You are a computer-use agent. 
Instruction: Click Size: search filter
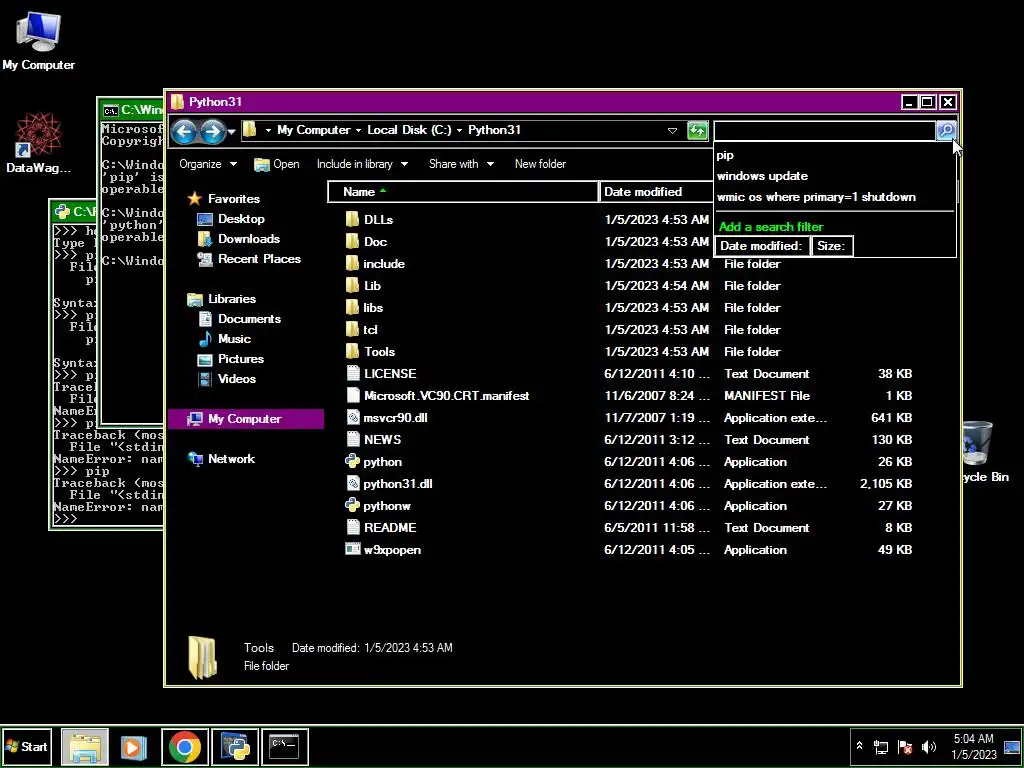coord(832,246)
